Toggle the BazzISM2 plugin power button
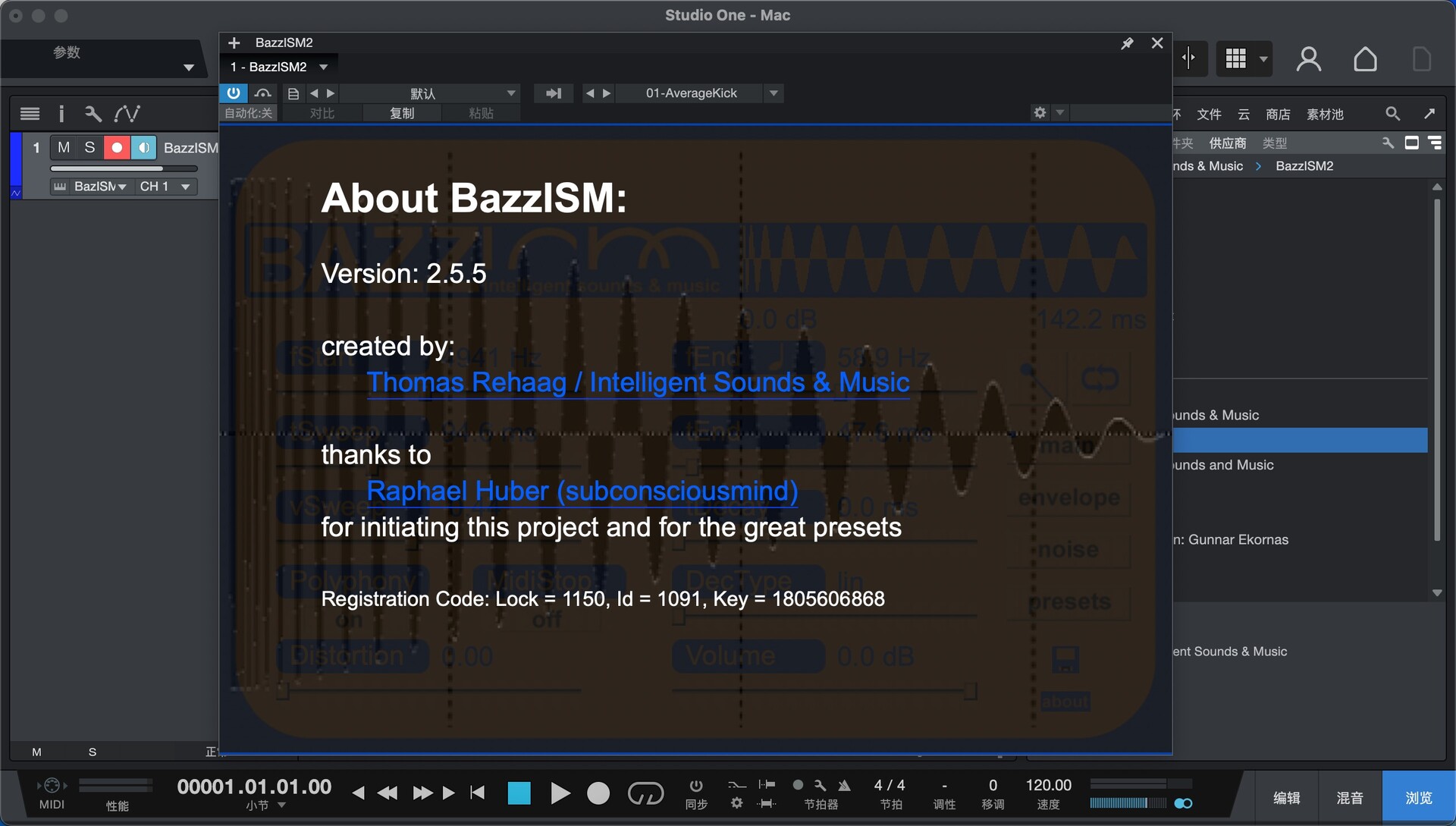The height and width of the screenshot is (826, 1456). pyautogui.click(x=234, y=93)
